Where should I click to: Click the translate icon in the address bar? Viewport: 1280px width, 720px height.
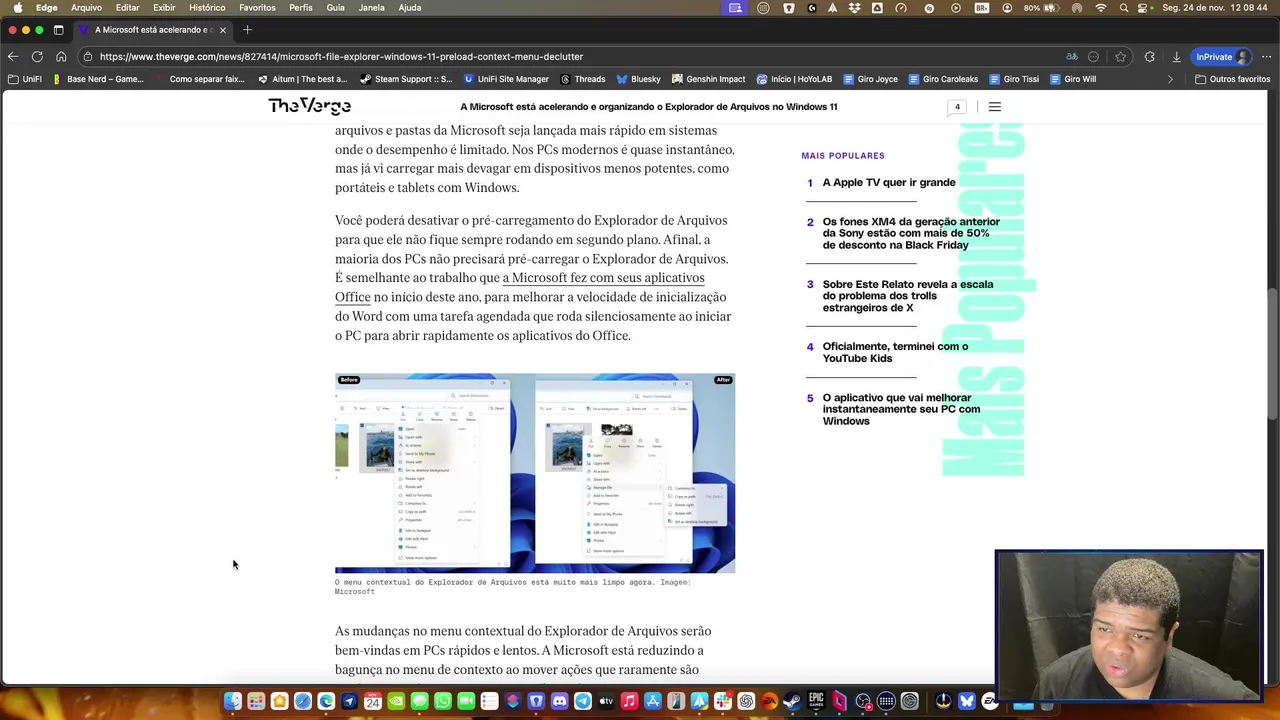[x=1071, y=57]
